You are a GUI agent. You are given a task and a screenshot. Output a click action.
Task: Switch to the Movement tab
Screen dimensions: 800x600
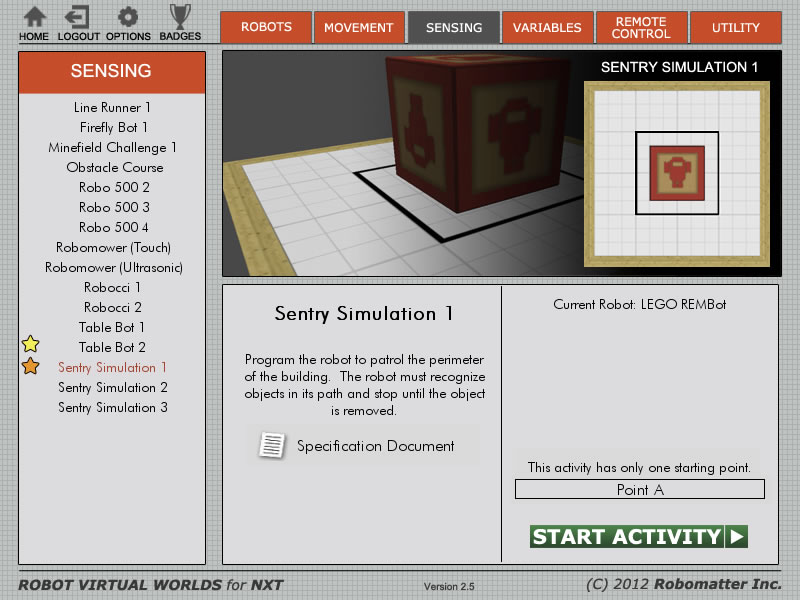[359, 27]
